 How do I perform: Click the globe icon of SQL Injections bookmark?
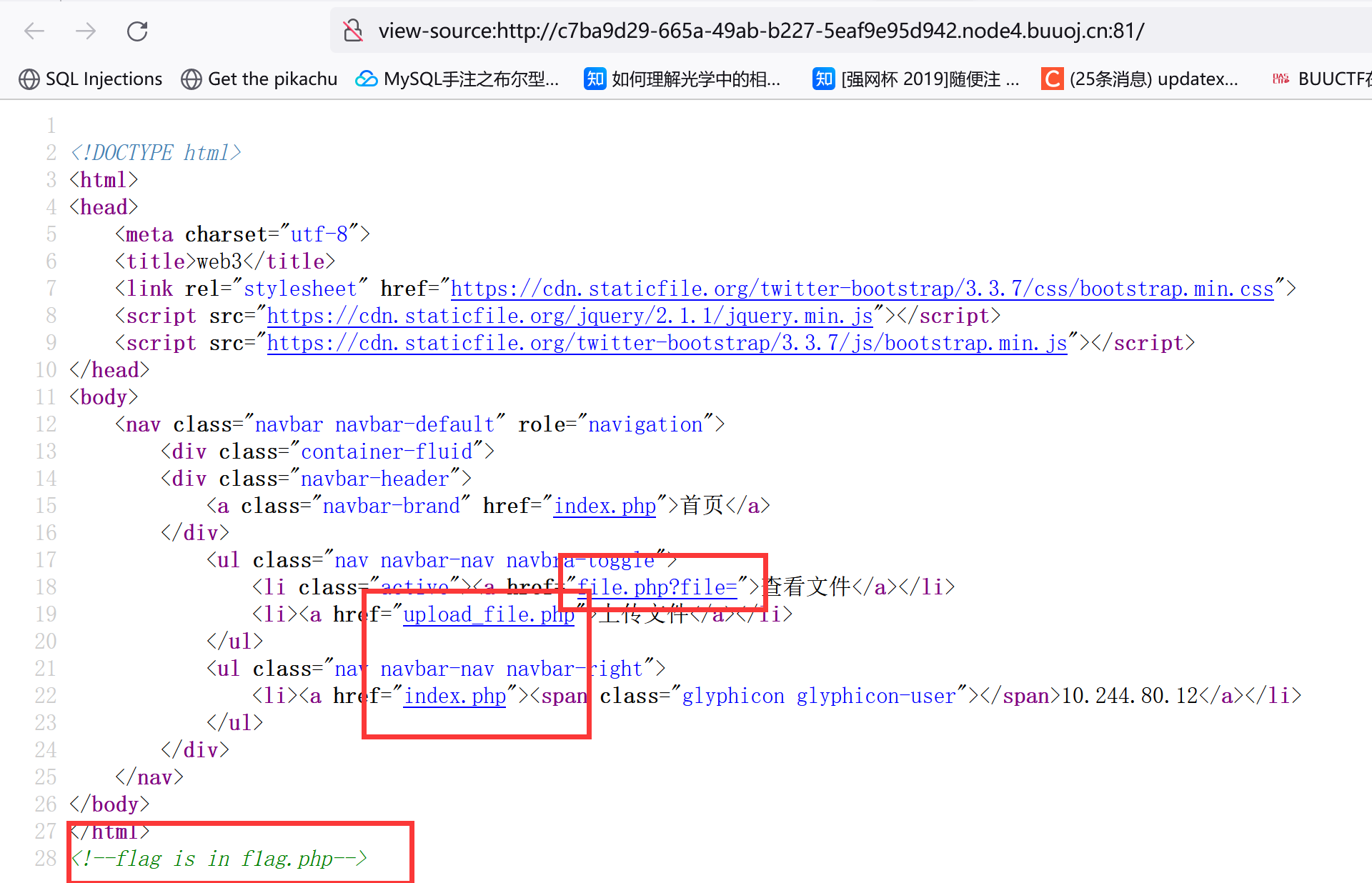29,79
